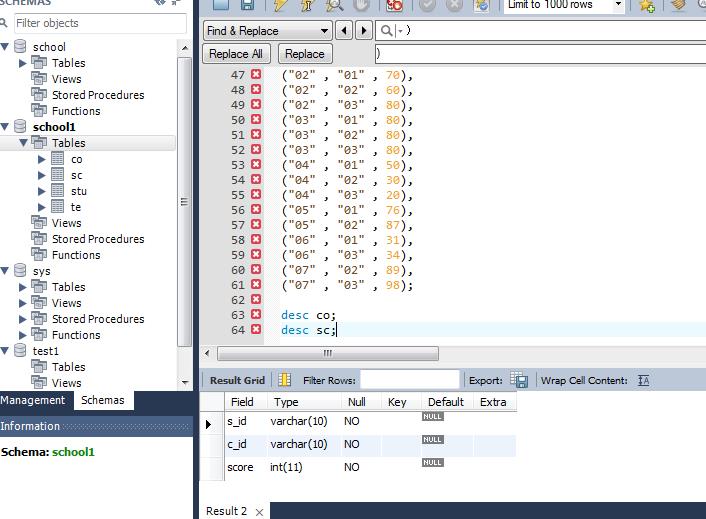Click the find previous arrow button
The width and height of the screenshot is (706, 519).
point(344,31)
